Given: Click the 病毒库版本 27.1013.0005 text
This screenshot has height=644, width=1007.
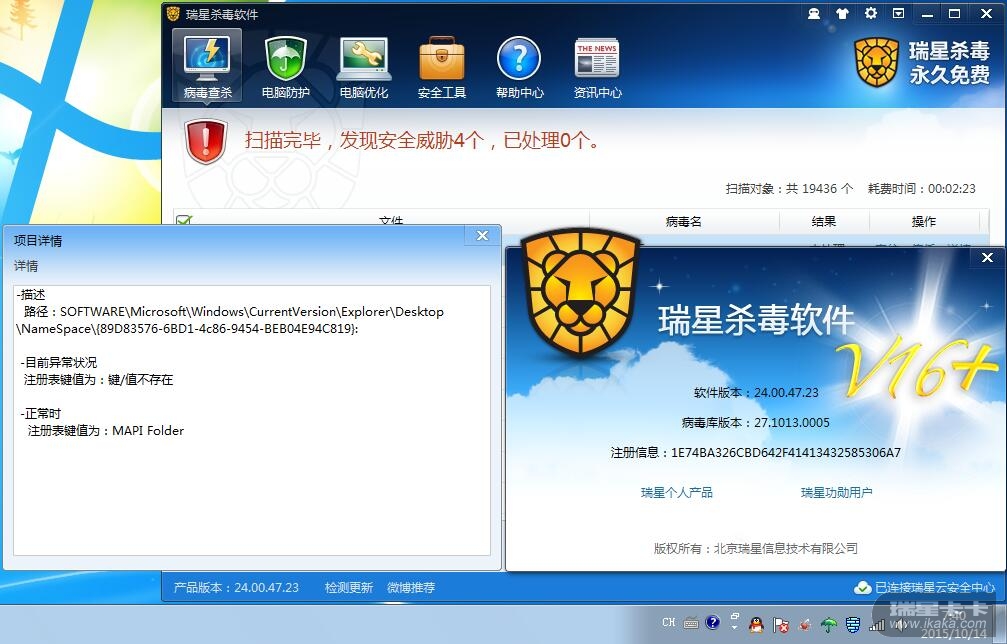Looking at the screenshot, I should point(755,422).
